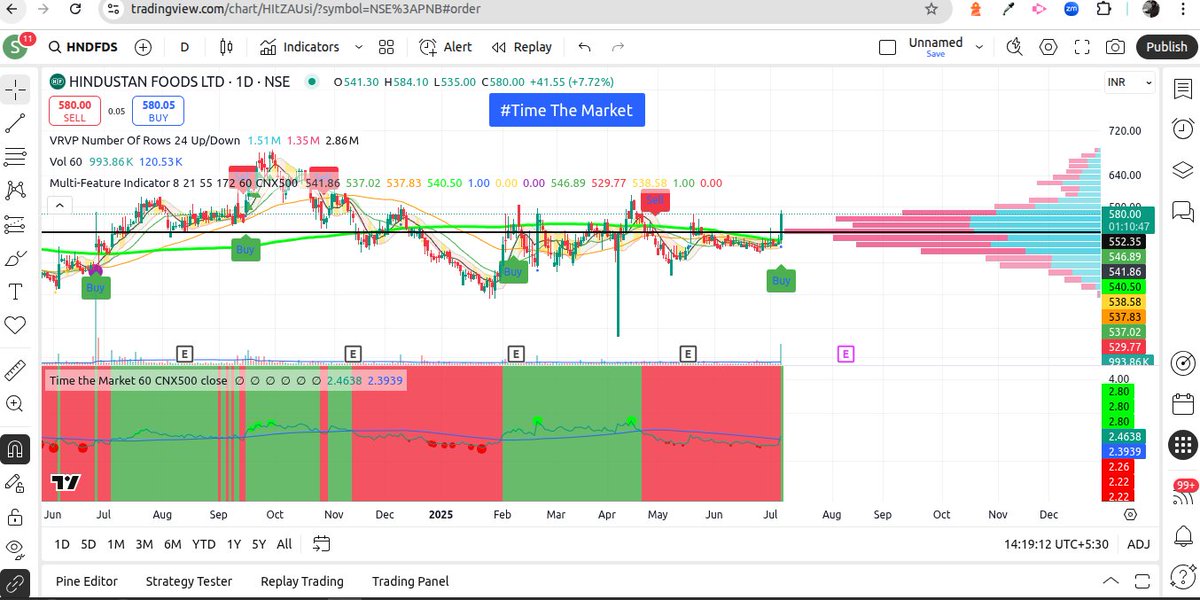
Task: Open the apps grid panel
Action: 1181,444
